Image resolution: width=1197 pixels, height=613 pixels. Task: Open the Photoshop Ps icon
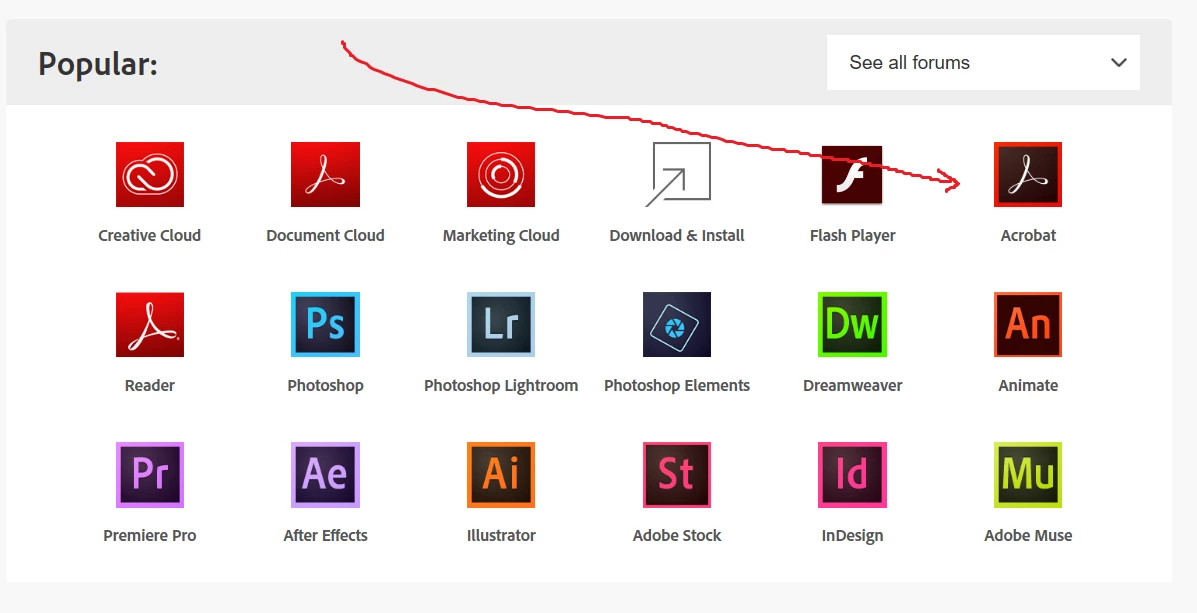325,324
